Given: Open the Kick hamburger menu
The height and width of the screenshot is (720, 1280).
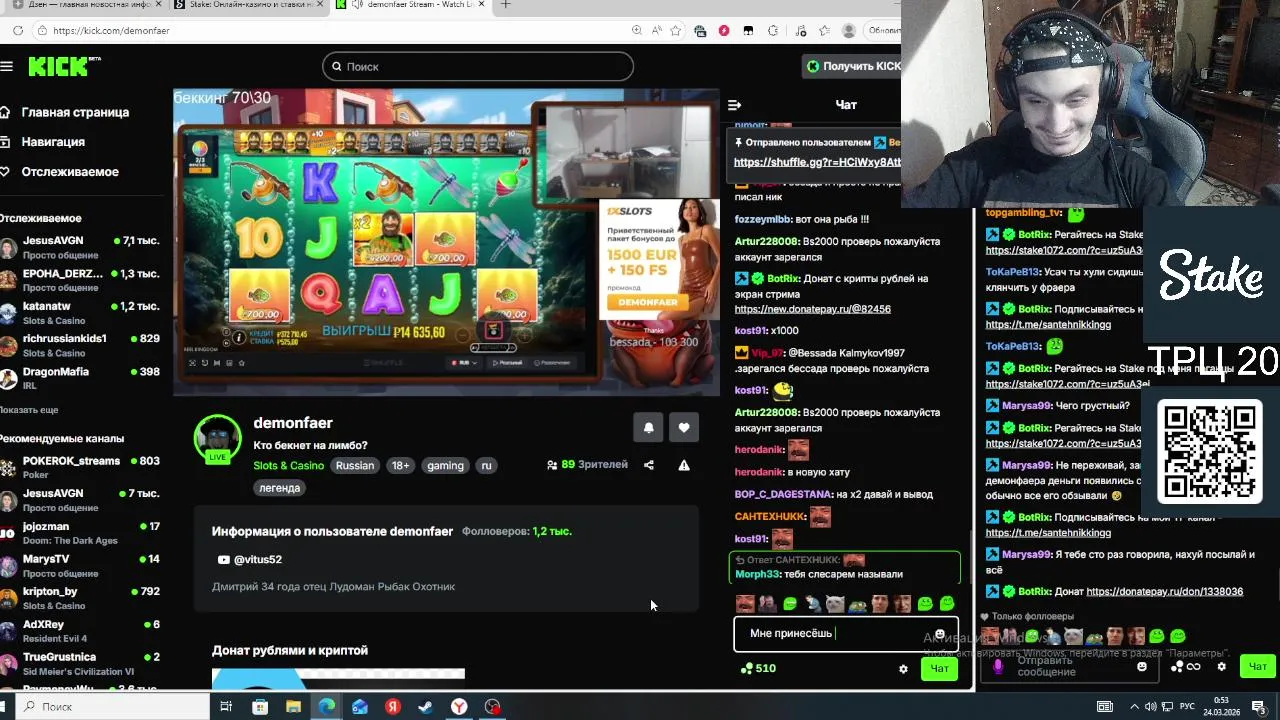Looking at the screenshot, I should [7, 66].
